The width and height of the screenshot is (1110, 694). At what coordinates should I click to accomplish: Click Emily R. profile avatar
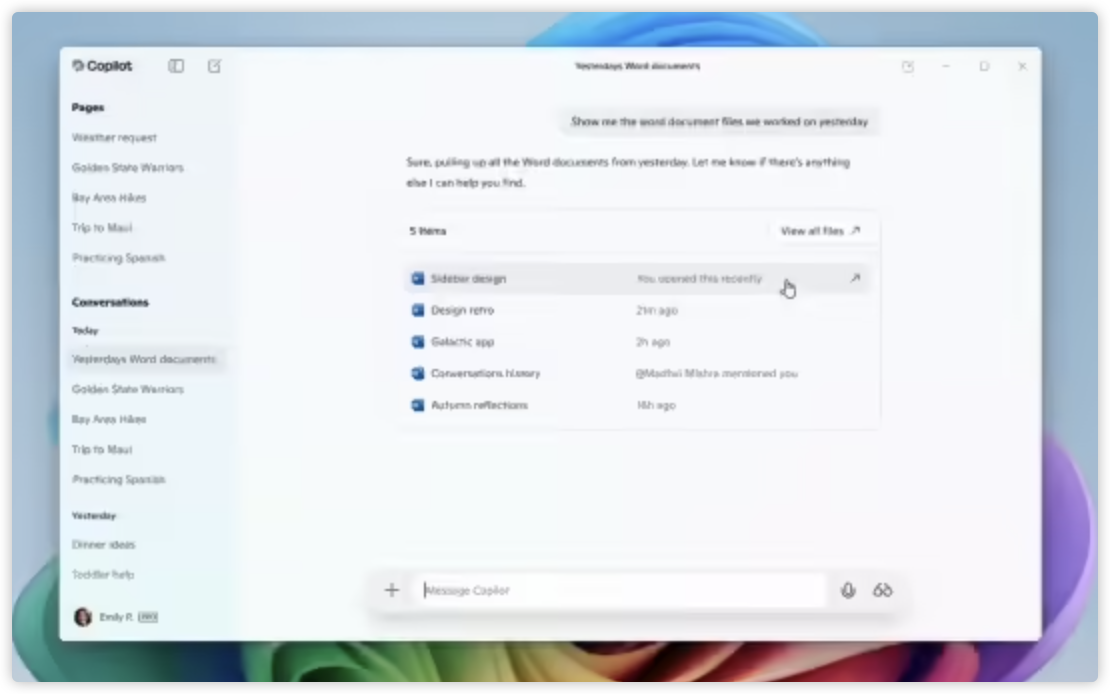click(83, 617)
